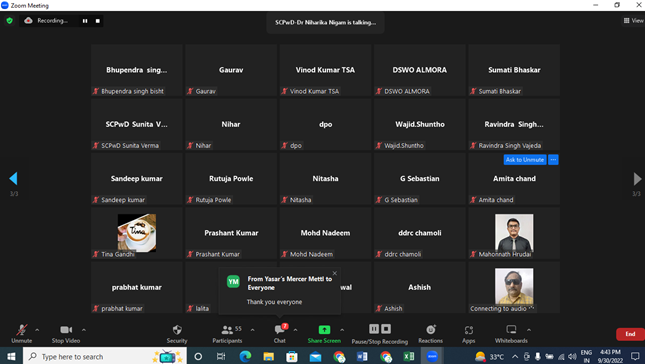Screen dimensions: 645x364
Task: Open the Participants panel
Action: (227, 334)
